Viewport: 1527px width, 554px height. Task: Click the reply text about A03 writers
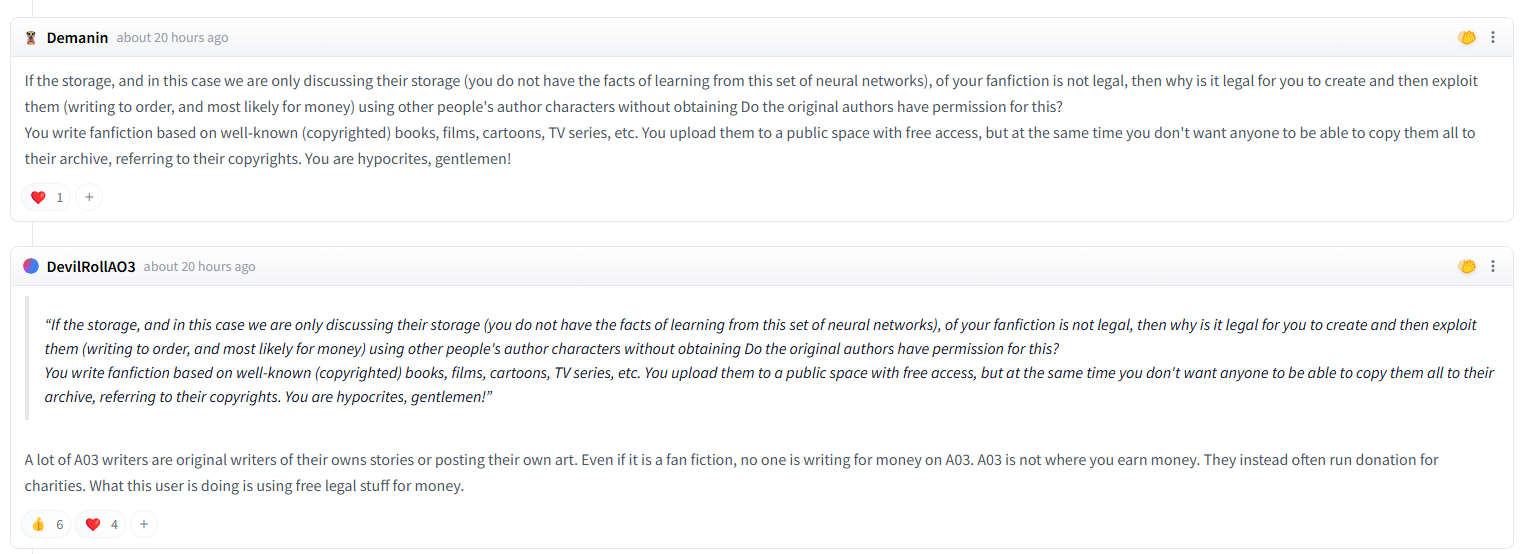(731, 473)
